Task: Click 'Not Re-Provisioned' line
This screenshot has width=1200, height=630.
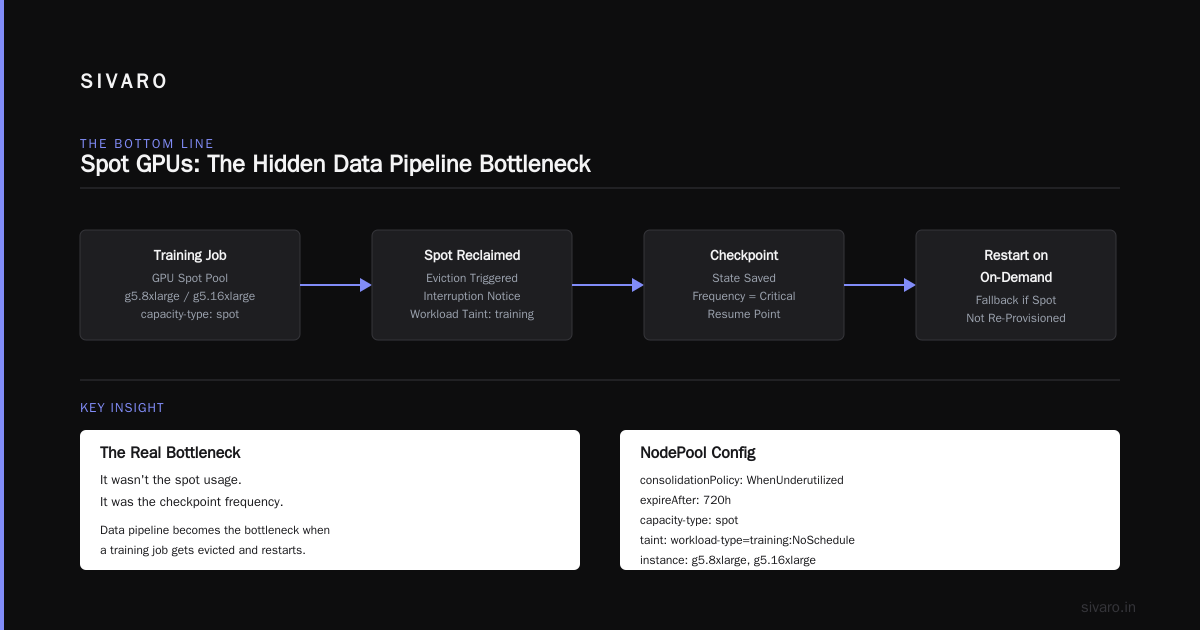Action: point(1016,318)
